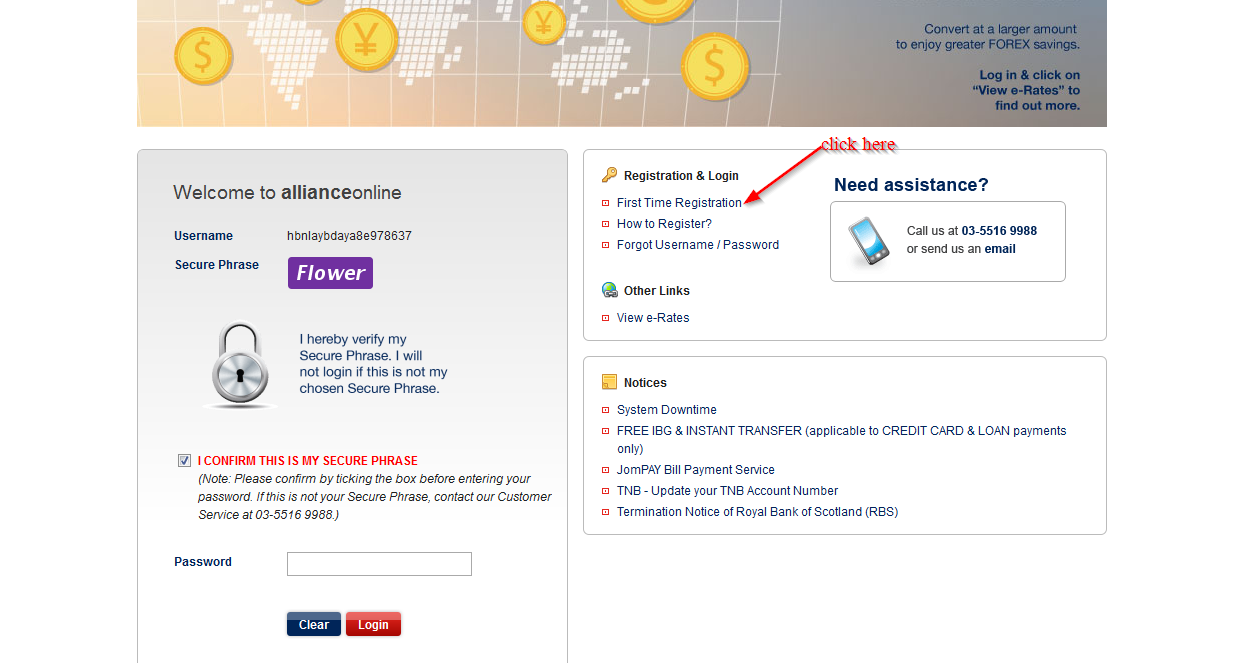This screenshot has height=663, width=1244.
Task: Open FREE IBG & INSTANT TRANSFER notice
Action: 842,440
